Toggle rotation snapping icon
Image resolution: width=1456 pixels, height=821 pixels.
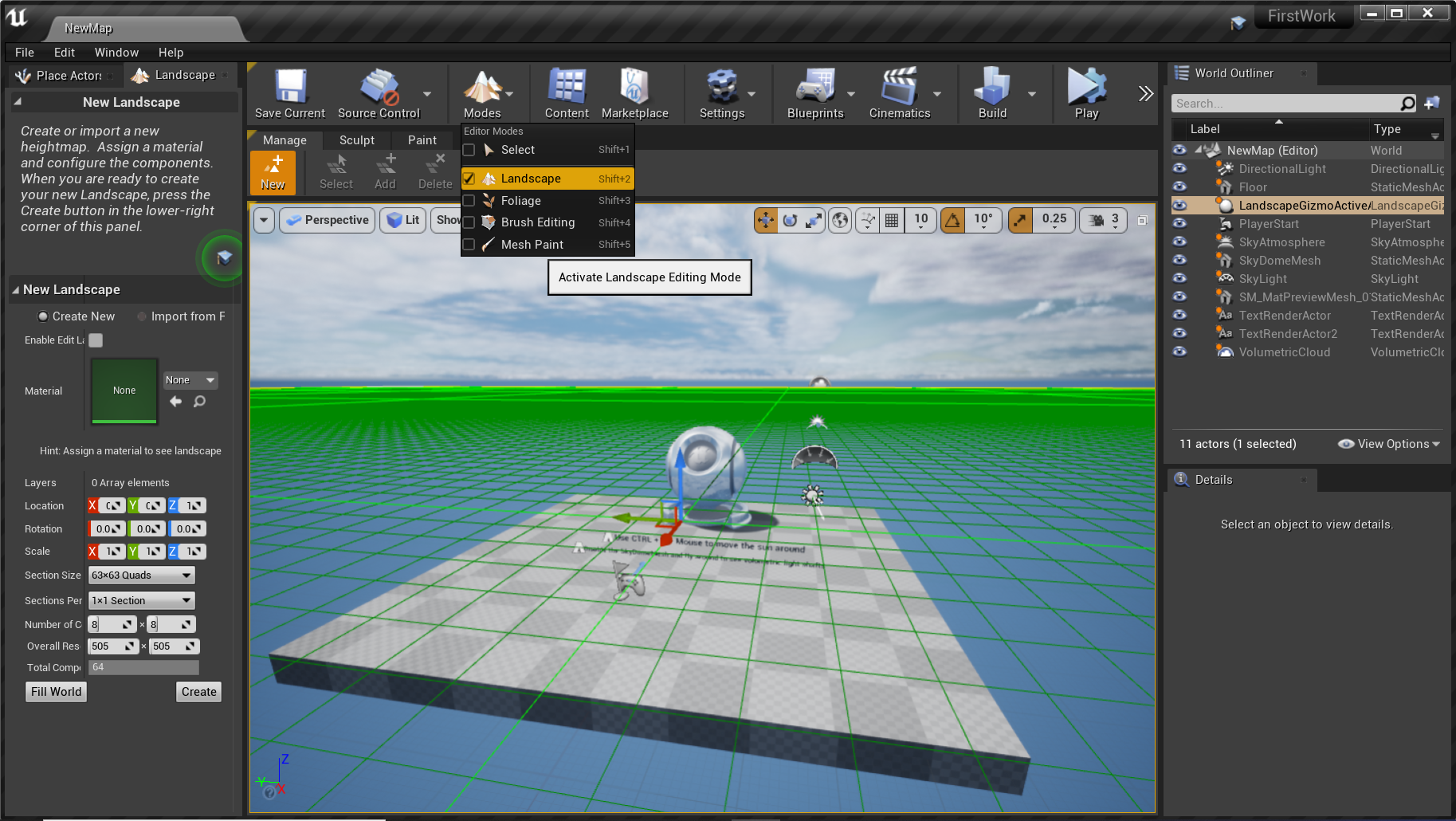952,220
